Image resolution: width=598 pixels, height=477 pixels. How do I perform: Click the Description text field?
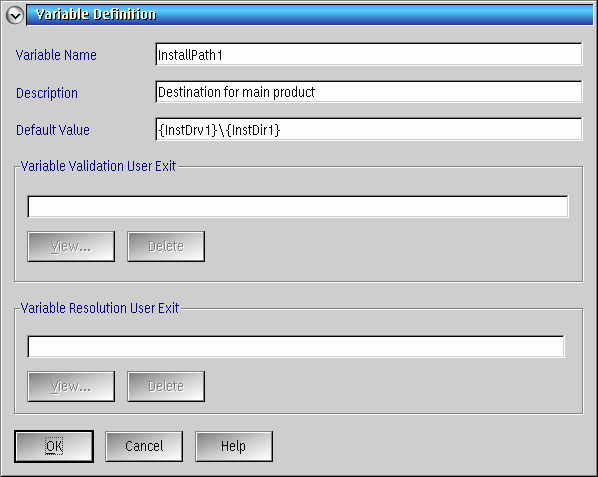369,92
